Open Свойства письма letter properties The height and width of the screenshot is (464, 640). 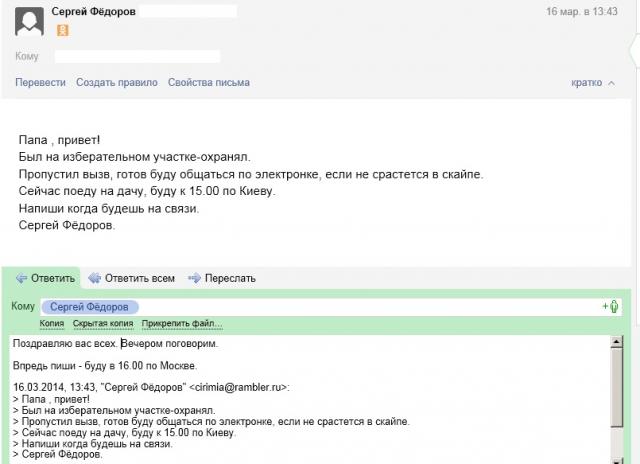pos(208,82)
